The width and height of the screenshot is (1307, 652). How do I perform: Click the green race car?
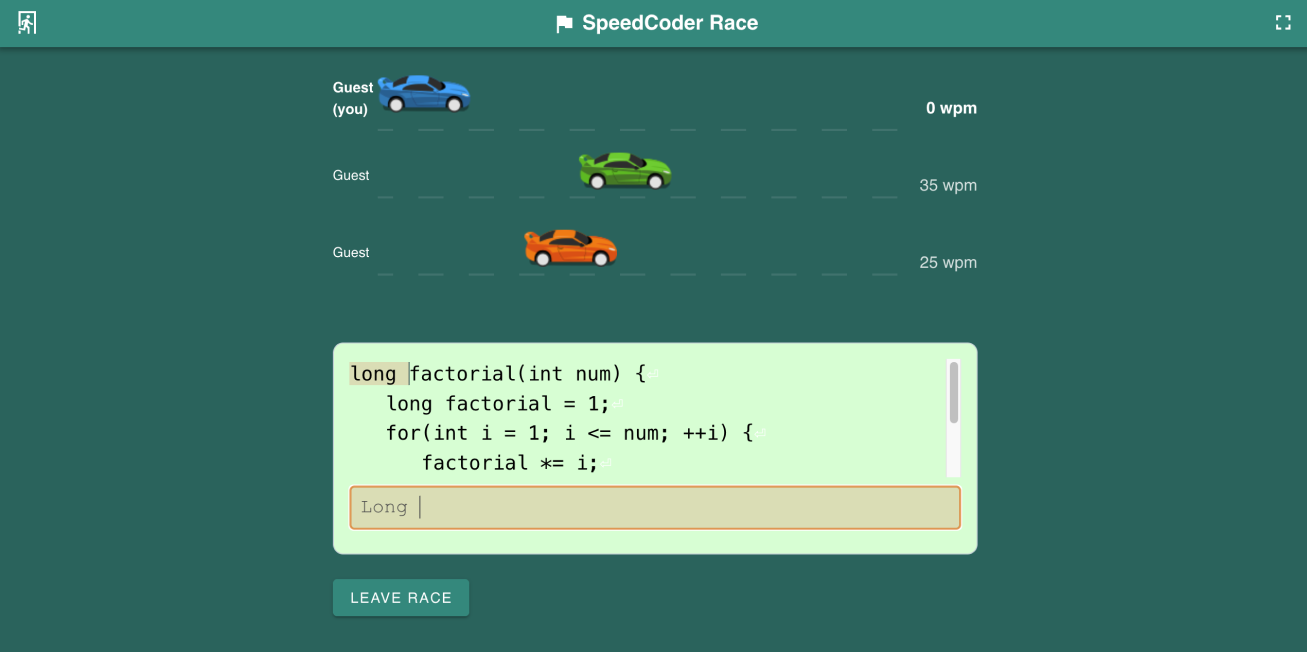pos(625,171)
